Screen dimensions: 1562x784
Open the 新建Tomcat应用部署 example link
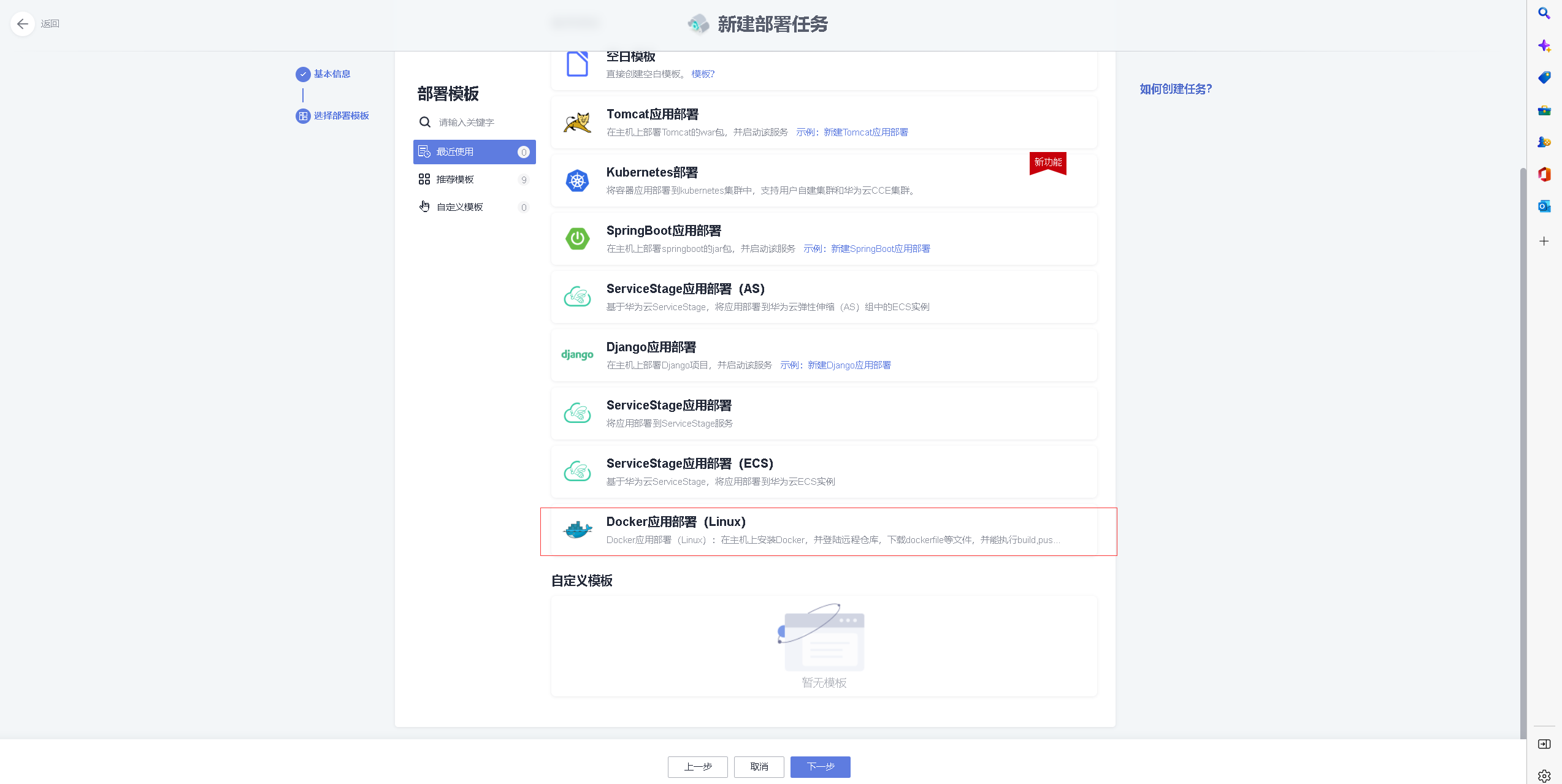click(x=865, y=132)
